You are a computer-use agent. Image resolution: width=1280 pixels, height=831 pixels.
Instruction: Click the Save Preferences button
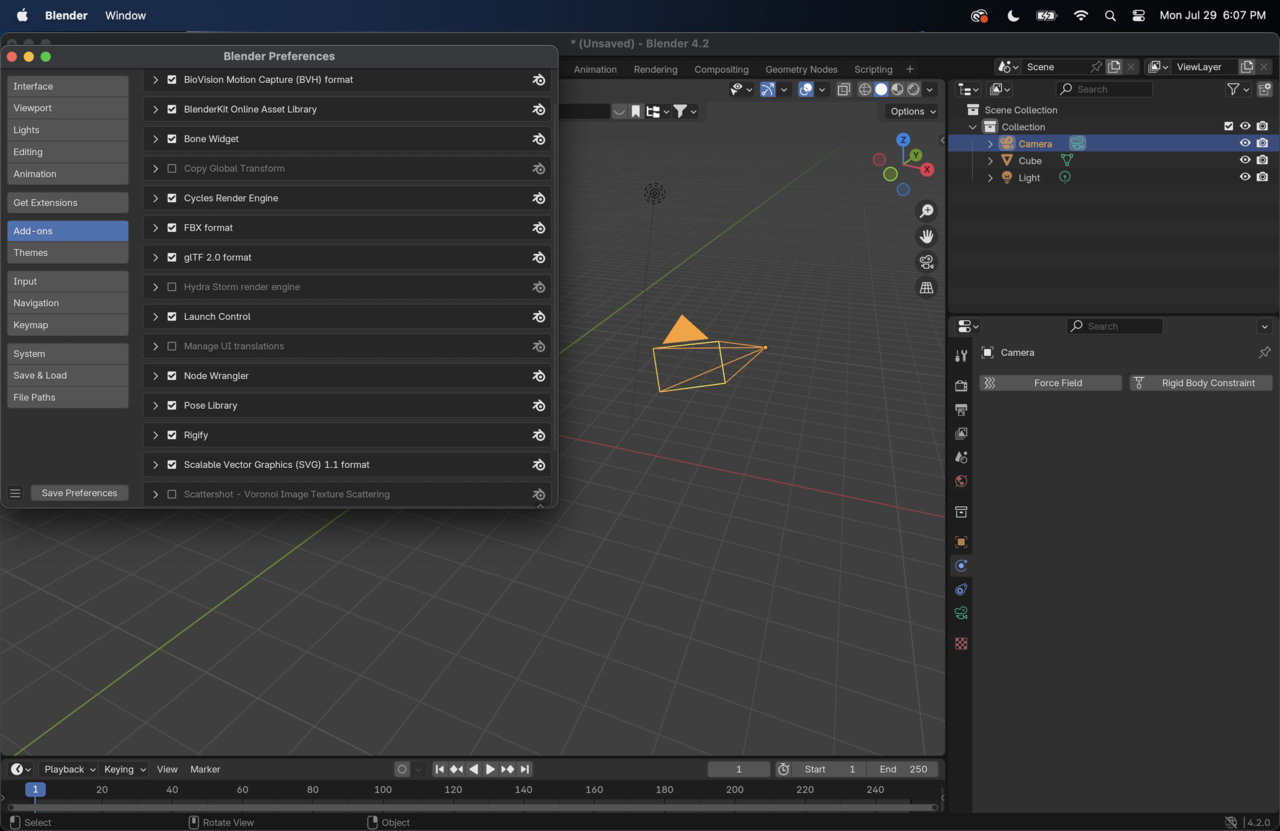click(79, 493)
